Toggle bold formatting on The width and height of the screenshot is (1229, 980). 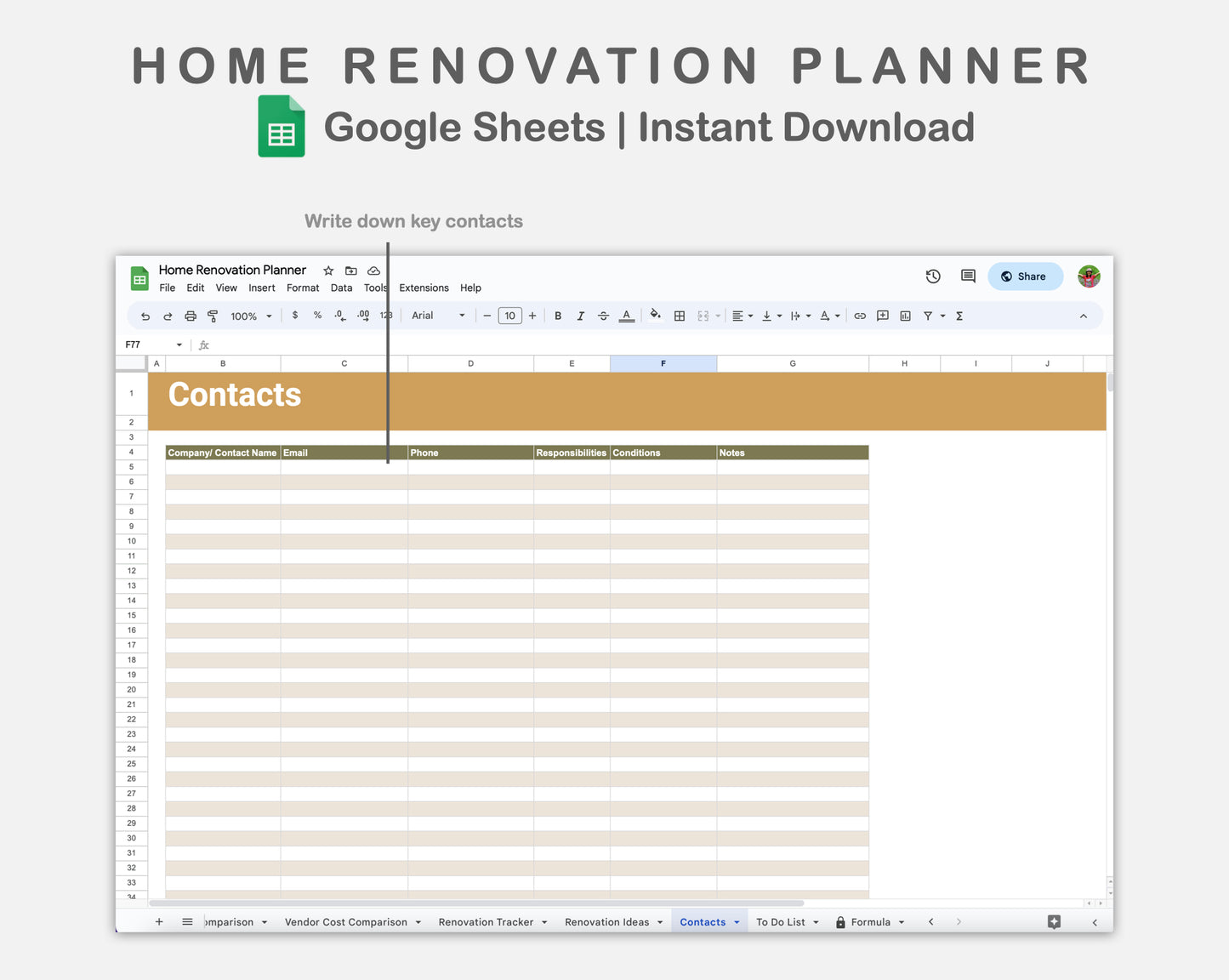557,316
